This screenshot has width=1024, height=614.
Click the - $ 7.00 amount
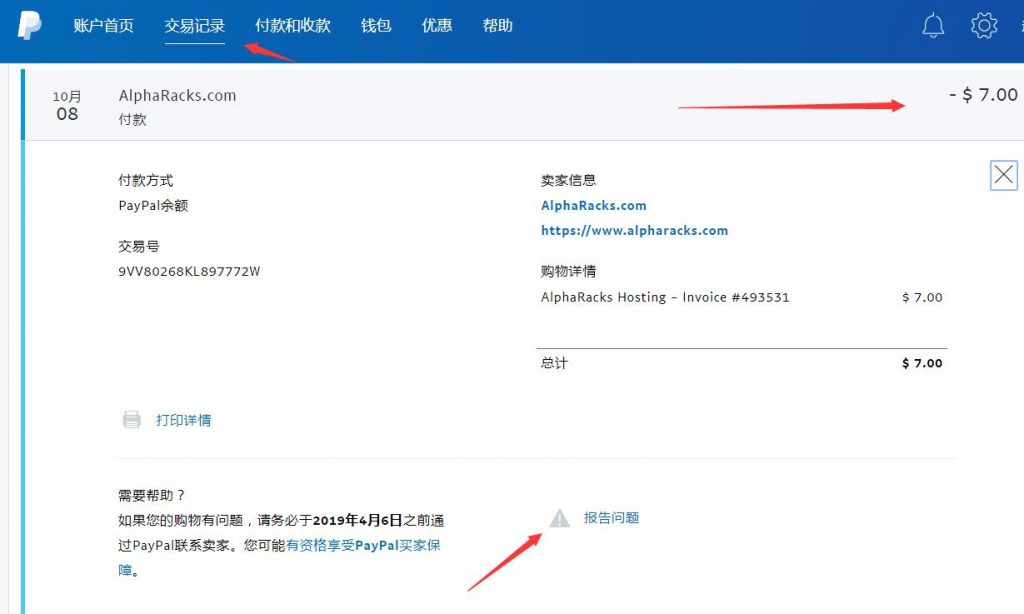(983, 95)
